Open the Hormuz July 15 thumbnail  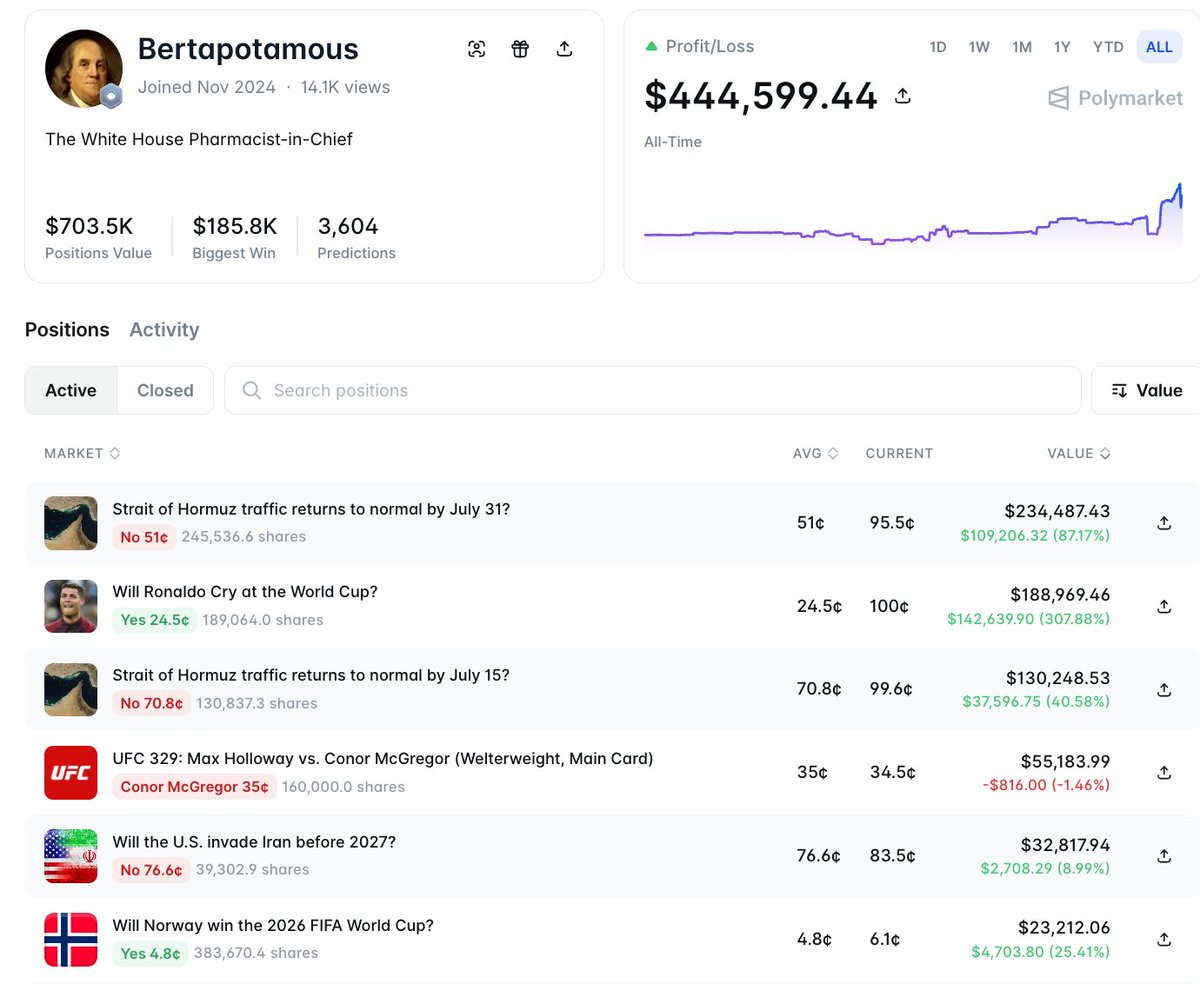coord(71,690)
